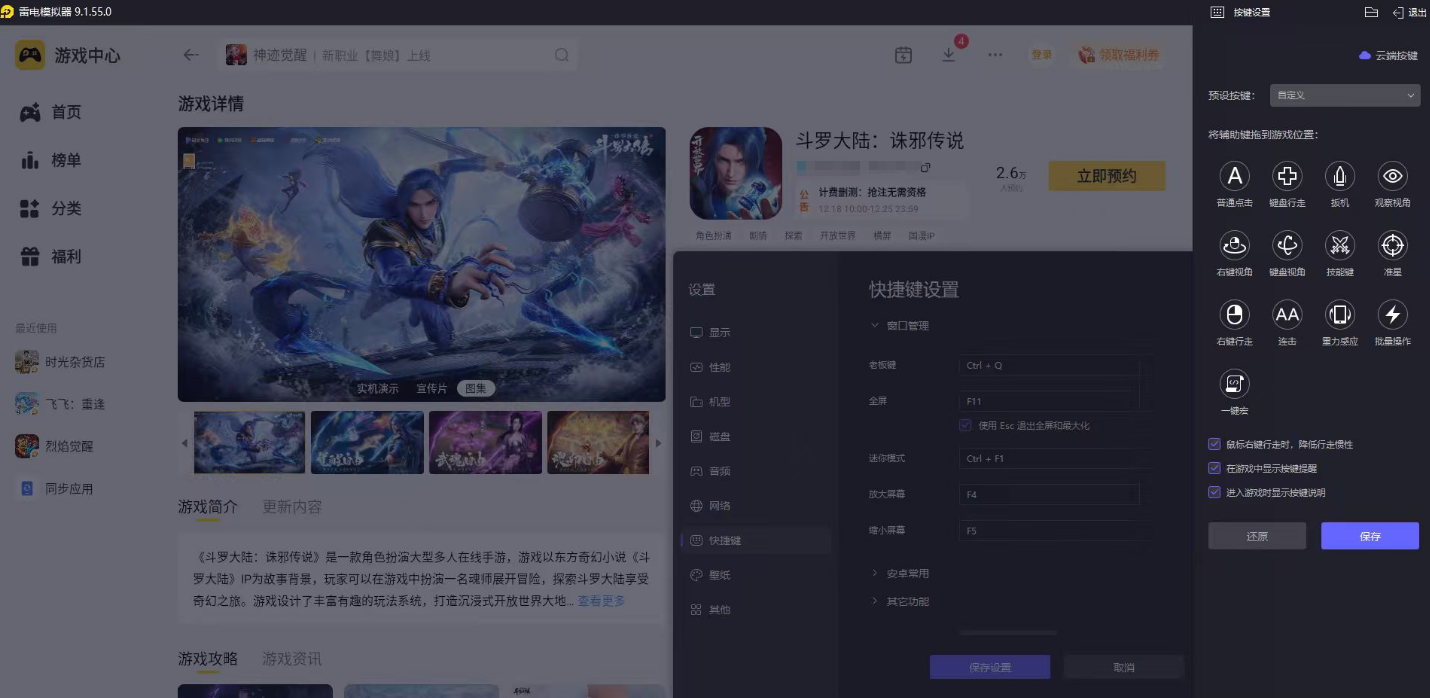
Task: Select the 键盘行走 D-pad key tool
Action: 1287,177
